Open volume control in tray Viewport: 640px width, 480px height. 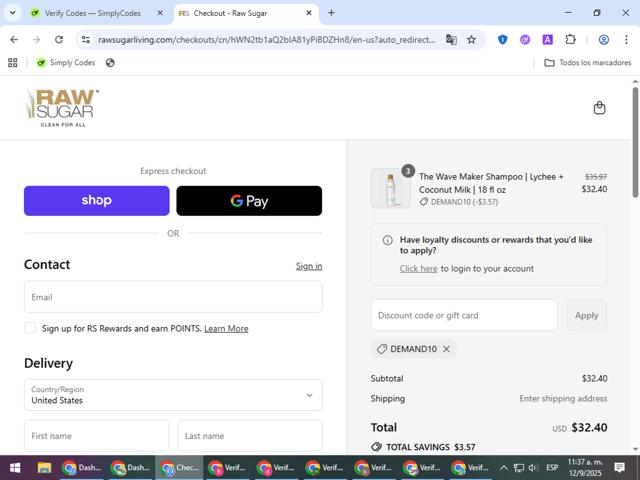(533, 468)
